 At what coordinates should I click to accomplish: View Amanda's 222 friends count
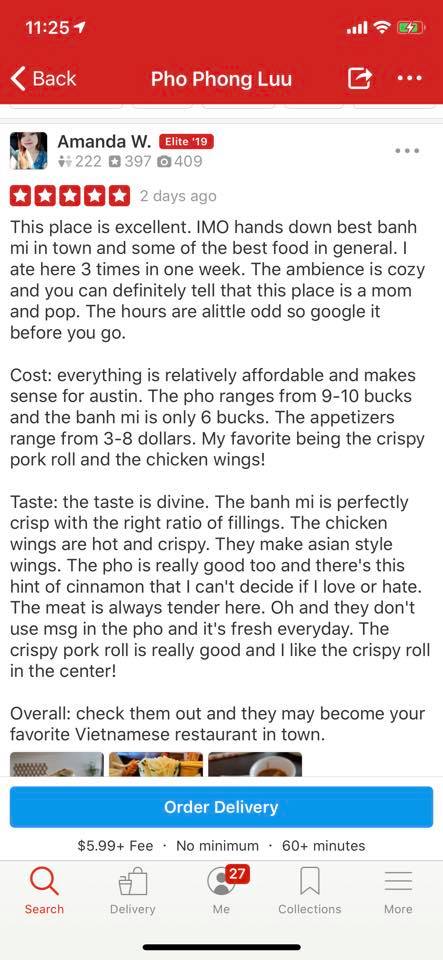(x=80, y=162)
